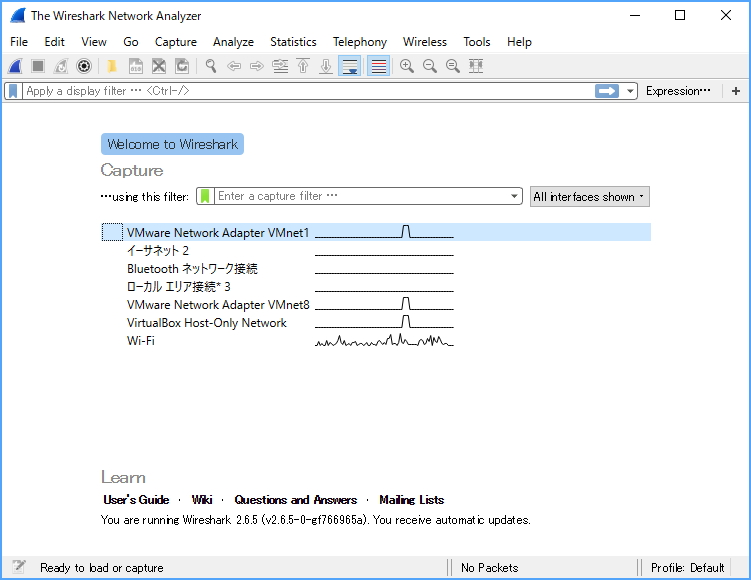Open the Help menu
The image size is (751, 580).
(519, 42)
